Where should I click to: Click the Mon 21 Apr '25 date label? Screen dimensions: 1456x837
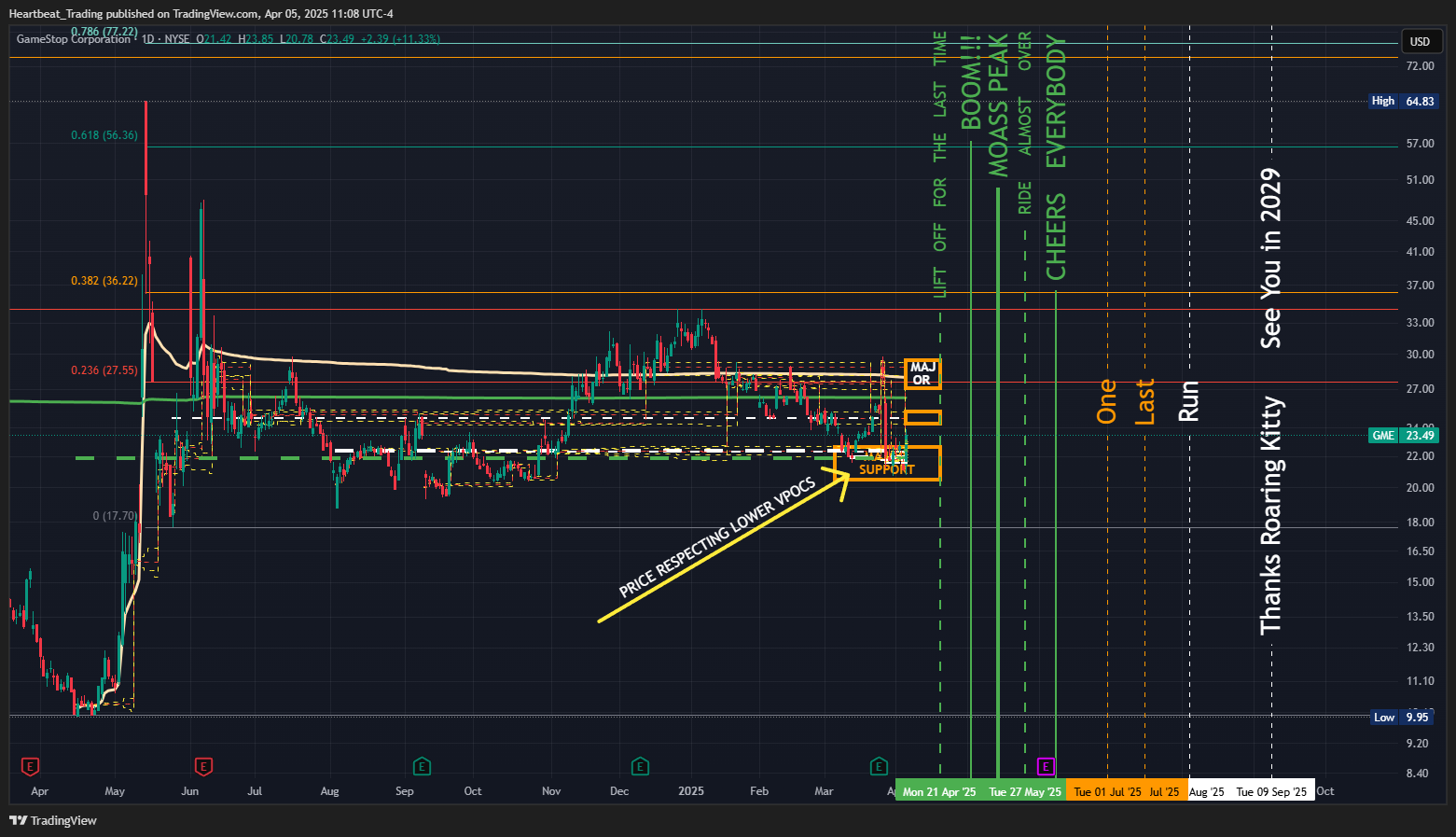pos(939,791)
